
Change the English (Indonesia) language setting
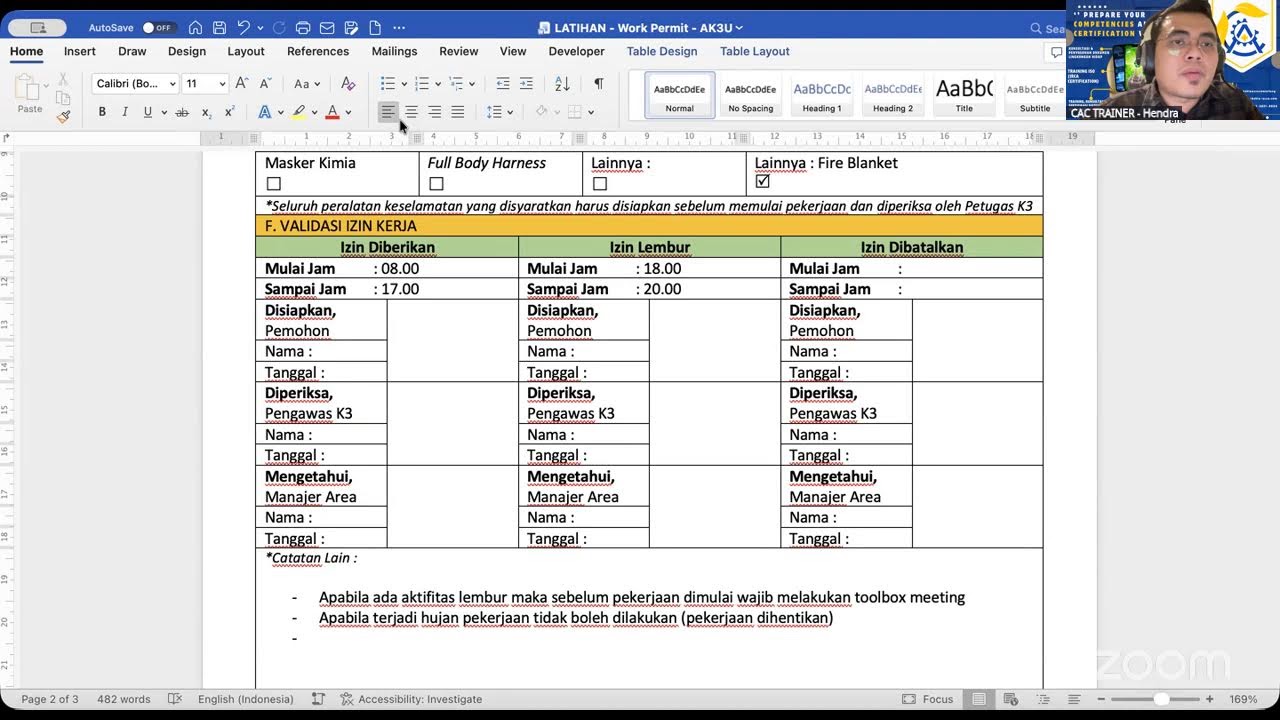(x=246, y=699)
